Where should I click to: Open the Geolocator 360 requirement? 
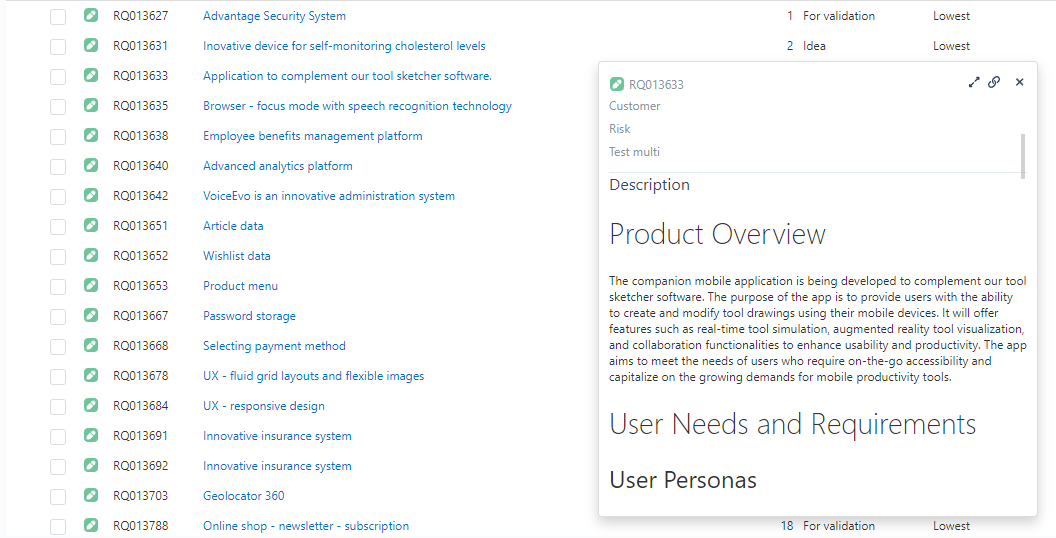pyautogui.click(x=243, y=496)
